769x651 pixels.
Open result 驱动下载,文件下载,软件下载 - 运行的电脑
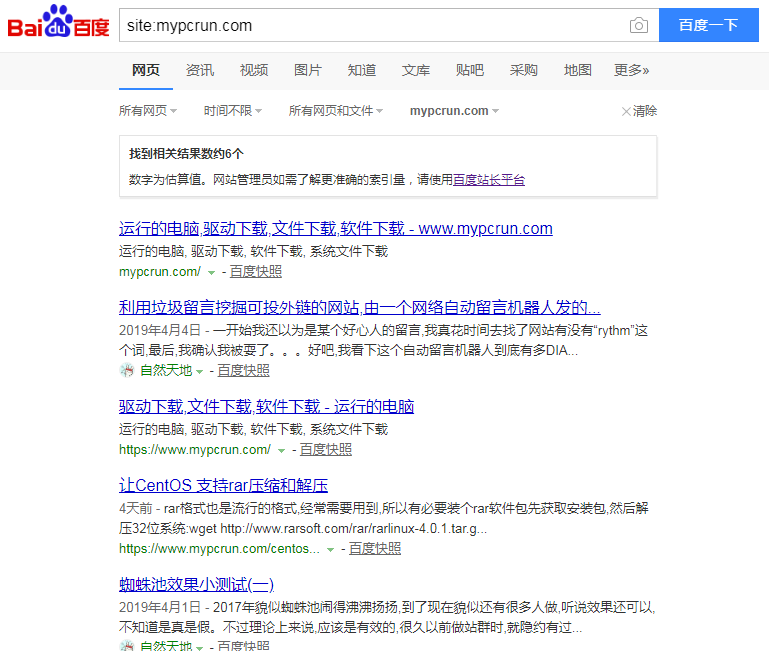[266, 407]
